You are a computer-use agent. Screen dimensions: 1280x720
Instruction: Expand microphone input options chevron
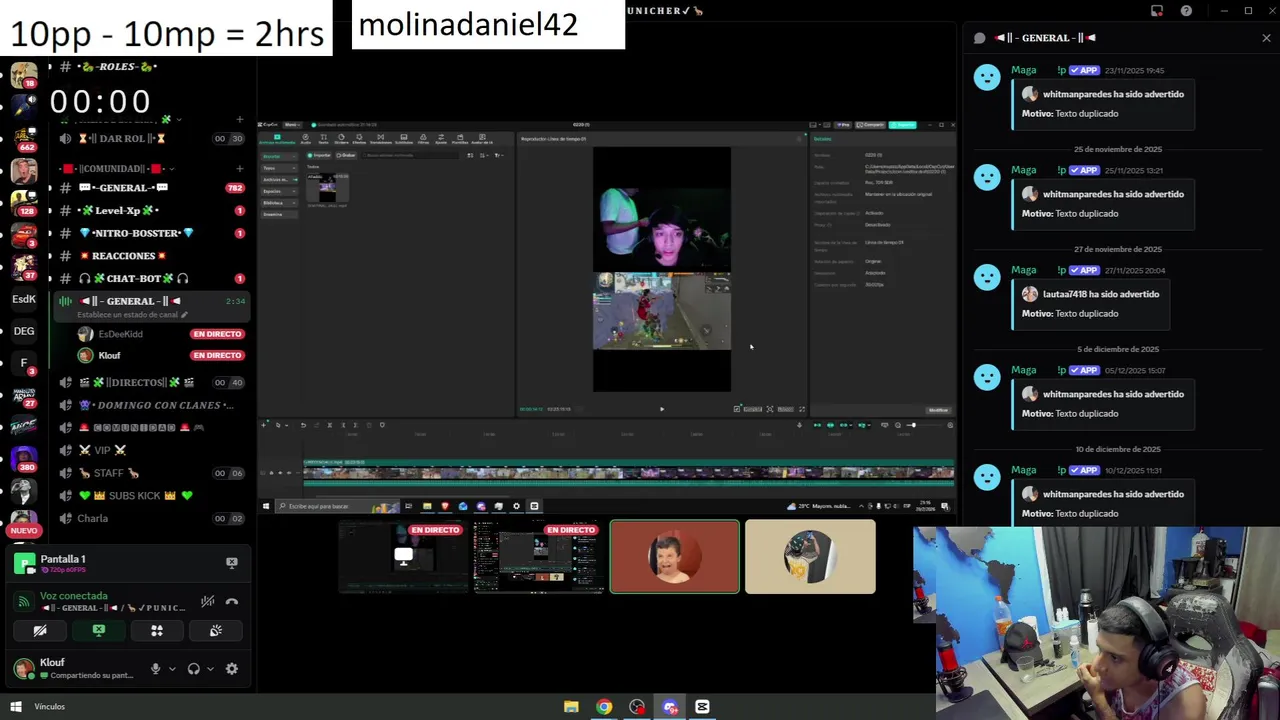[x=172, y=669]
